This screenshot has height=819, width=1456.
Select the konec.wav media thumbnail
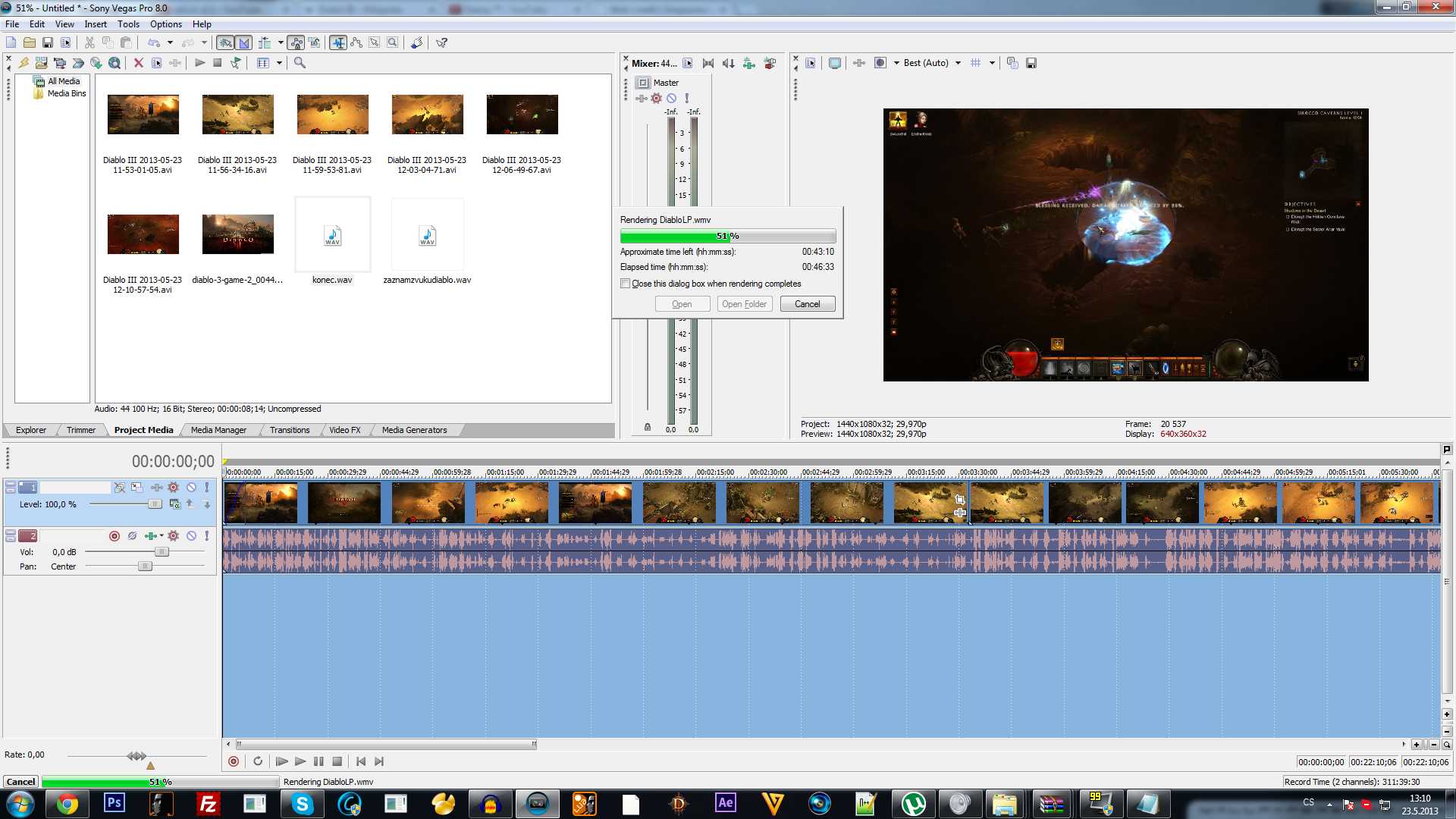tap(332, 236)
